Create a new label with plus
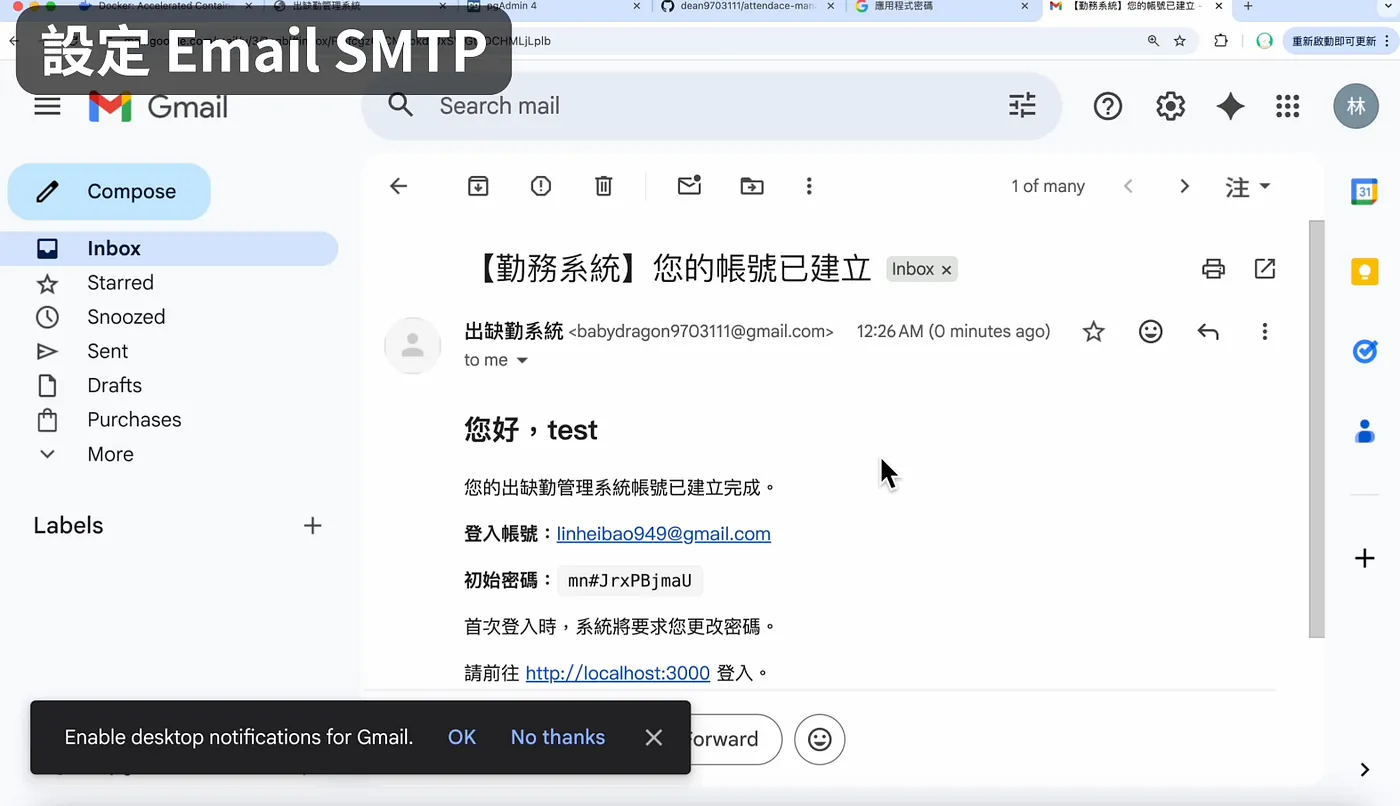The height and width of the screenshot is (806, 1400). [x=313, y=525]
